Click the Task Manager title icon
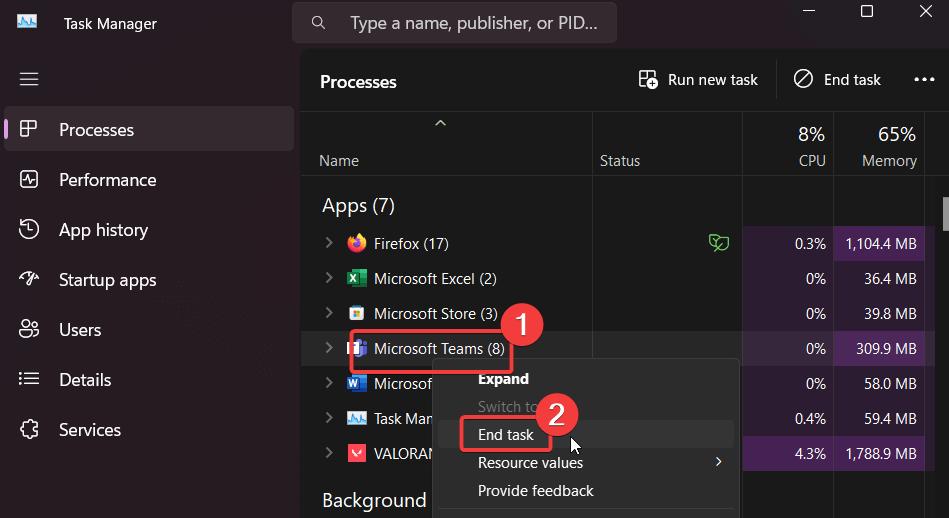The width and height of the screenshot is (949, 518). click(27, 23)
